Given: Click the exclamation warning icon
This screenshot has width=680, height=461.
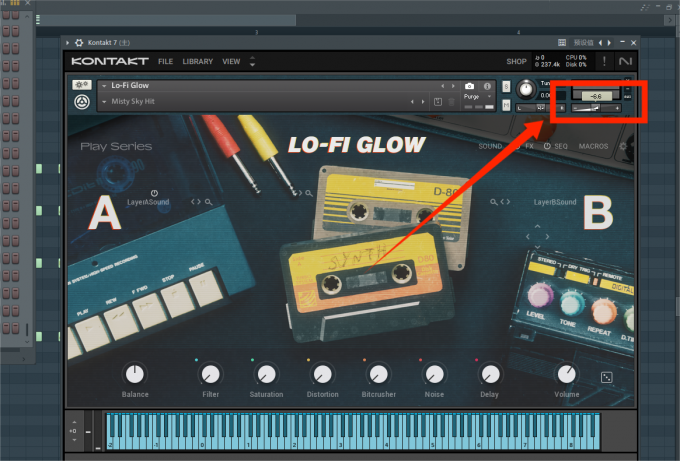Looking at the screenshot, I should click(604, 61).
